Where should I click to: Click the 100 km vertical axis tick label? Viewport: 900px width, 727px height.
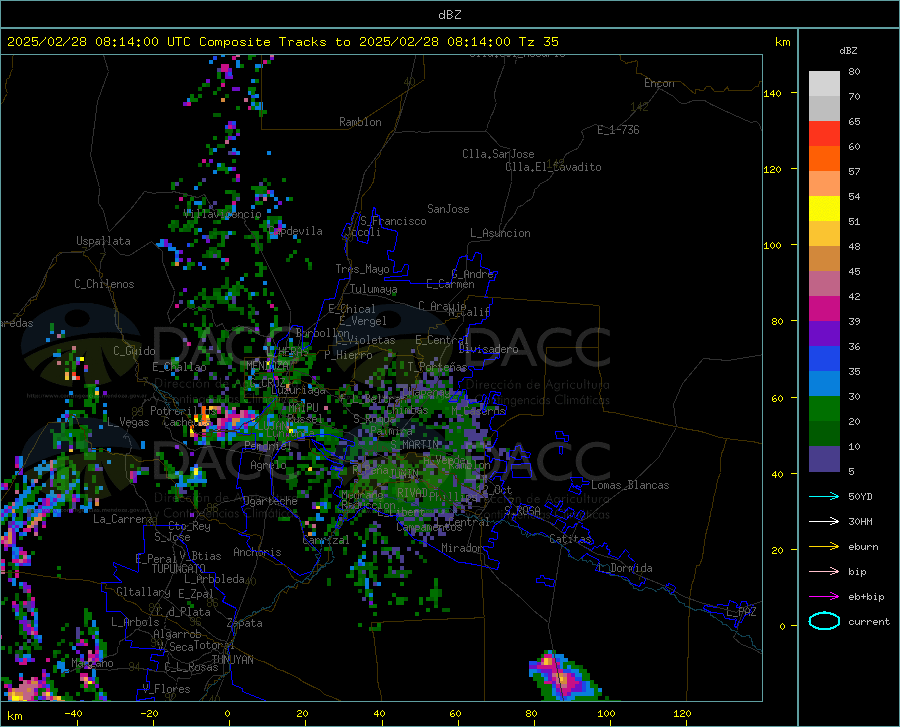pos(772,245)
